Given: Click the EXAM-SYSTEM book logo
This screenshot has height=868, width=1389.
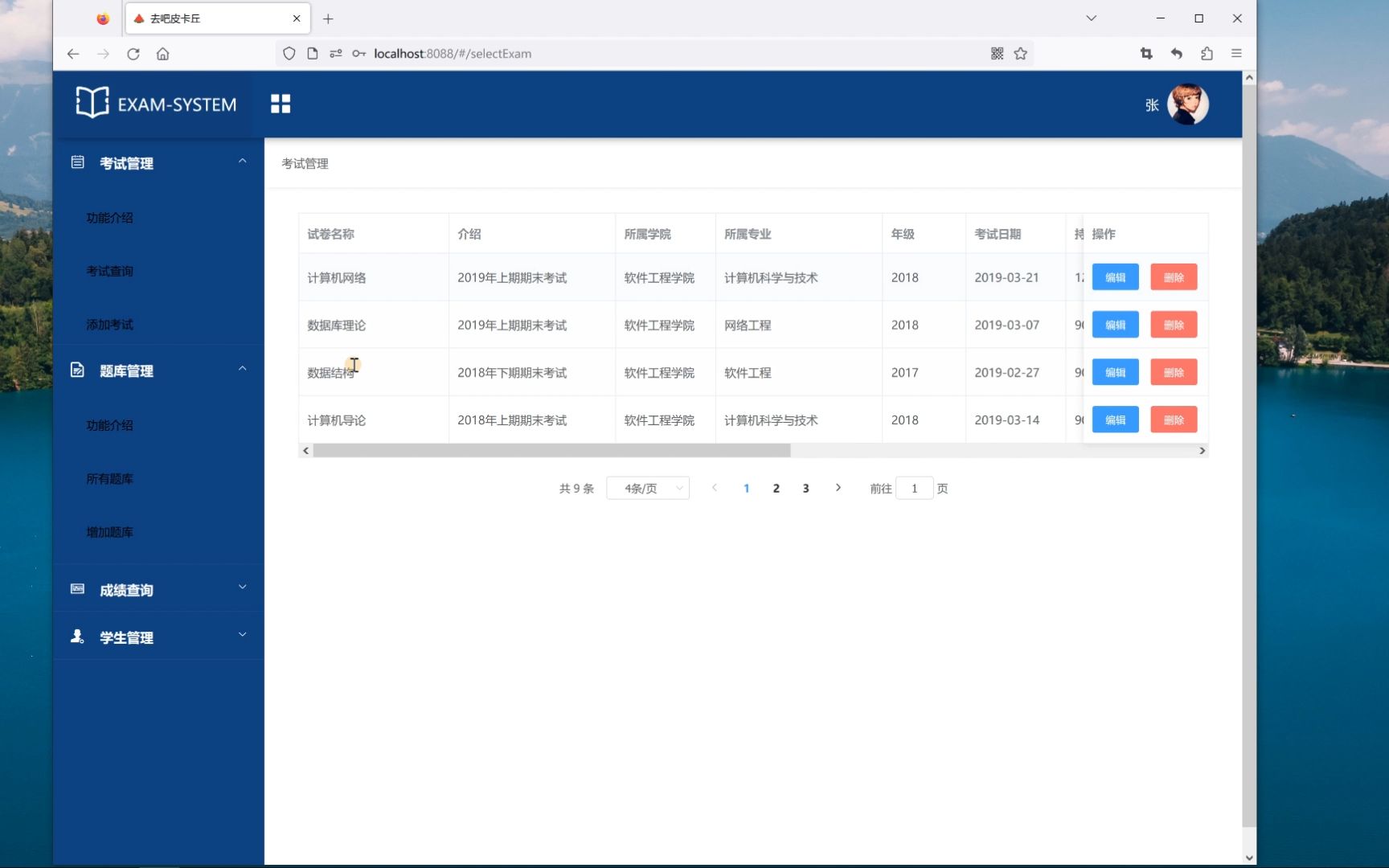Looking at the screenshot, I should [91, 103].
